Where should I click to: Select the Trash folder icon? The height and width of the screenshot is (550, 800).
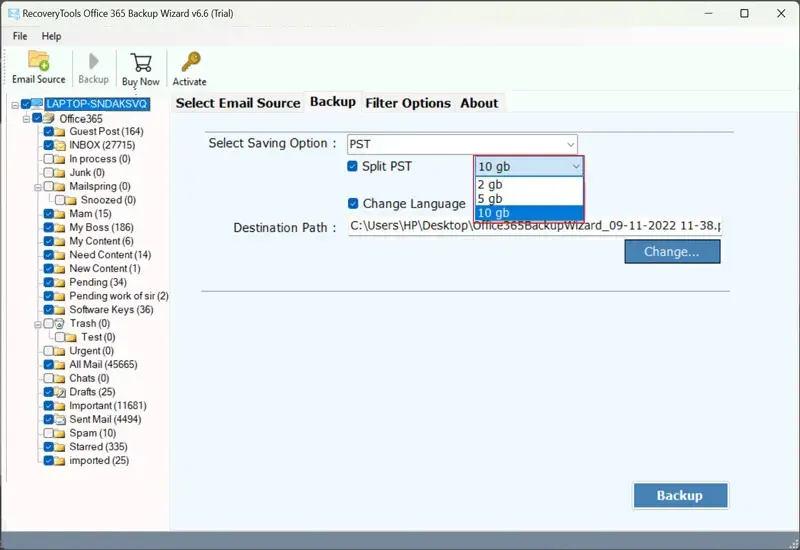(61, 324)
